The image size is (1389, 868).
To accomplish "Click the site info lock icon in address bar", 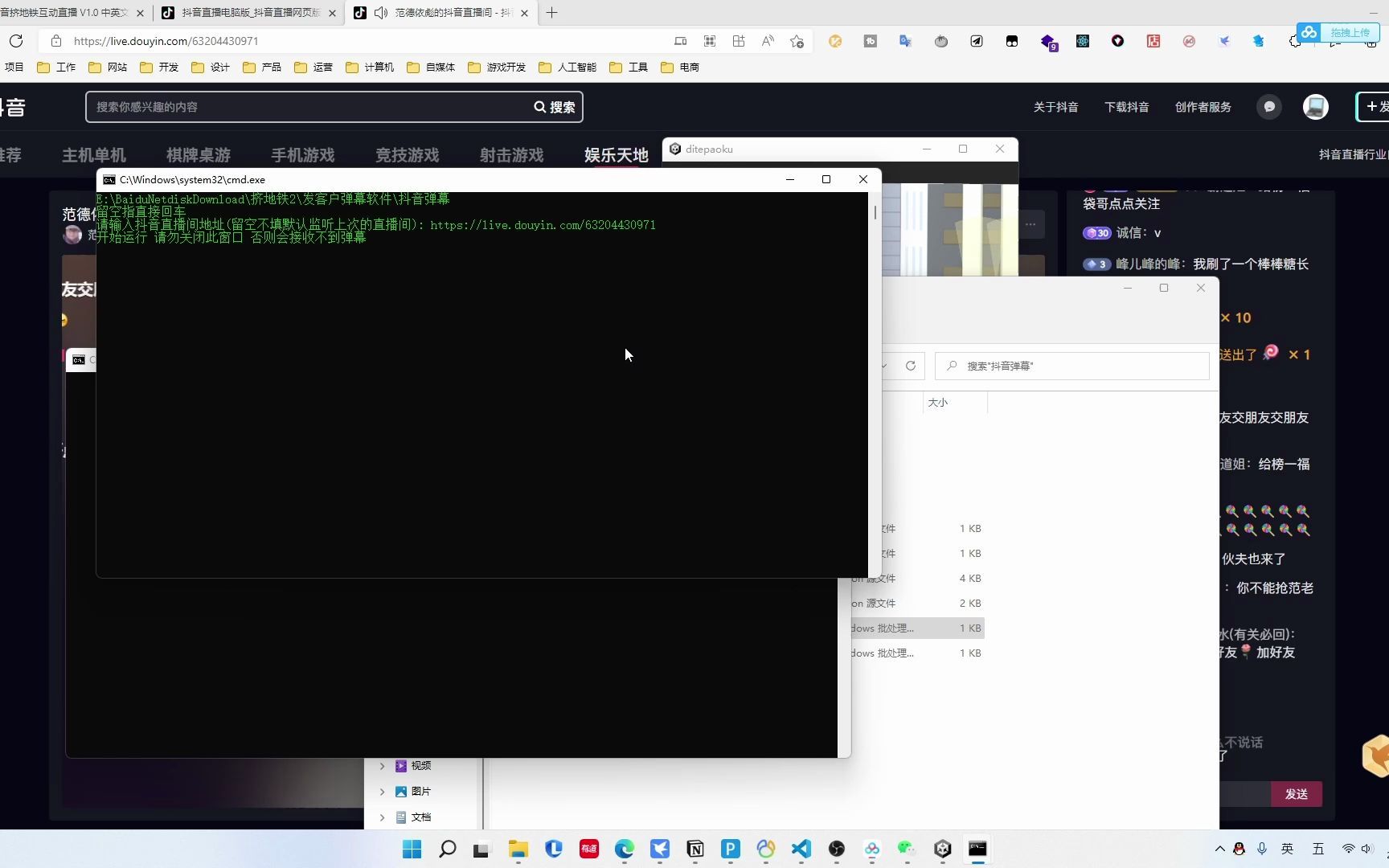I will tap(55, 41).
